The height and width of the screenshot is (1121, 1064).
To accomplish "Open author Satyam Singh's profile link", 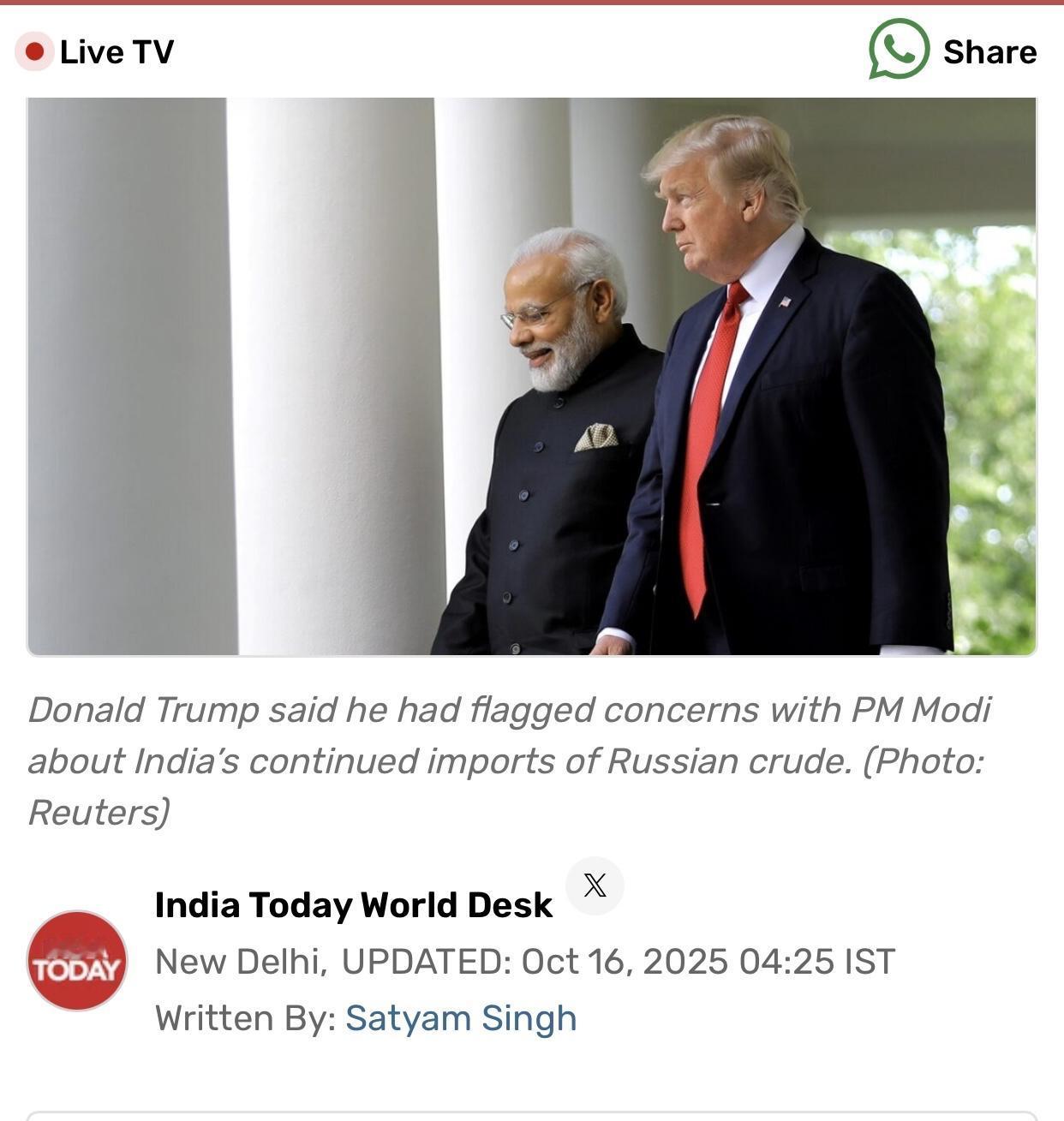I will [x=461, y=1018].
